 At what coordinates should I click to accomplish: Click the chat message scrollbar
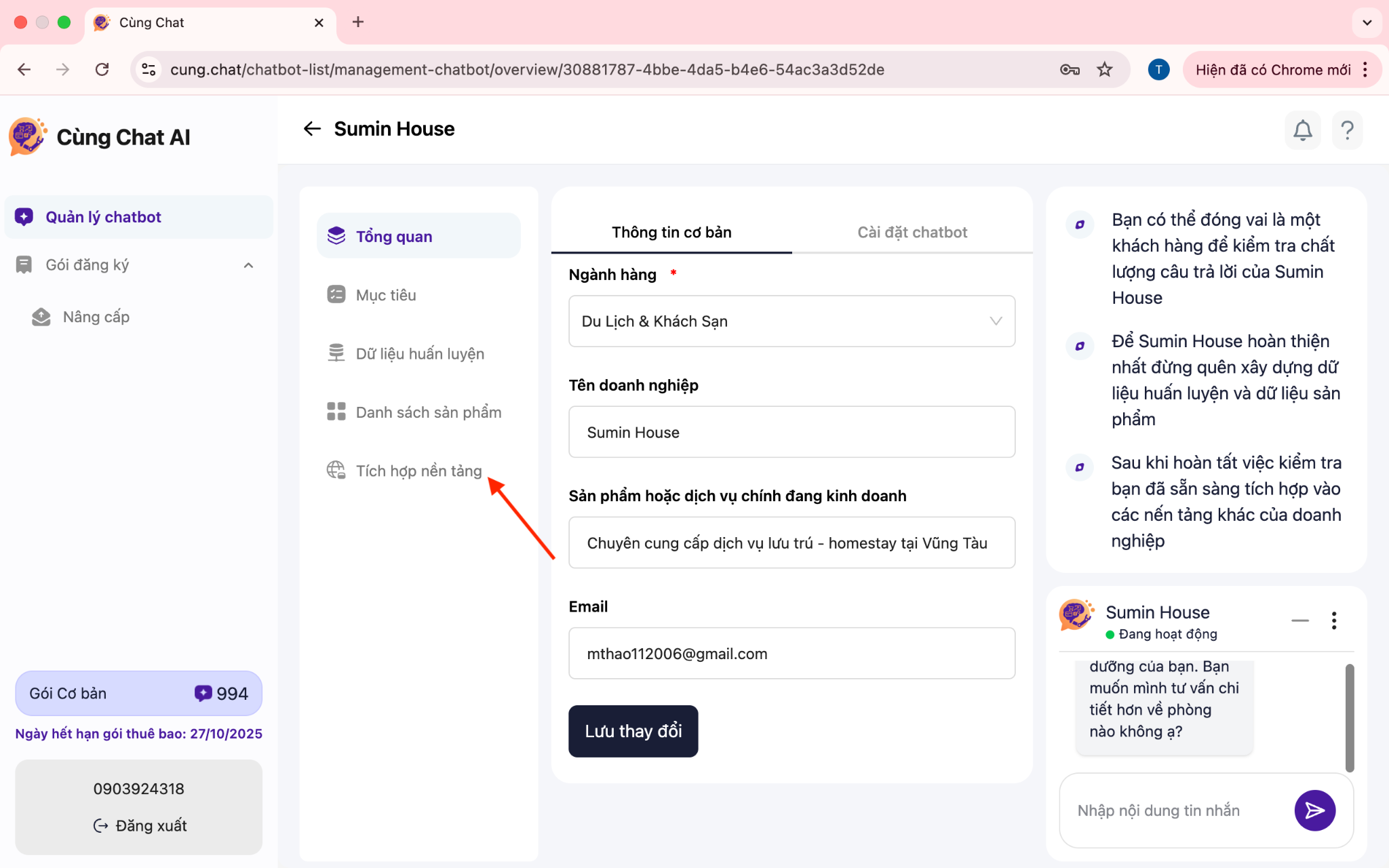pos(1349,717)
